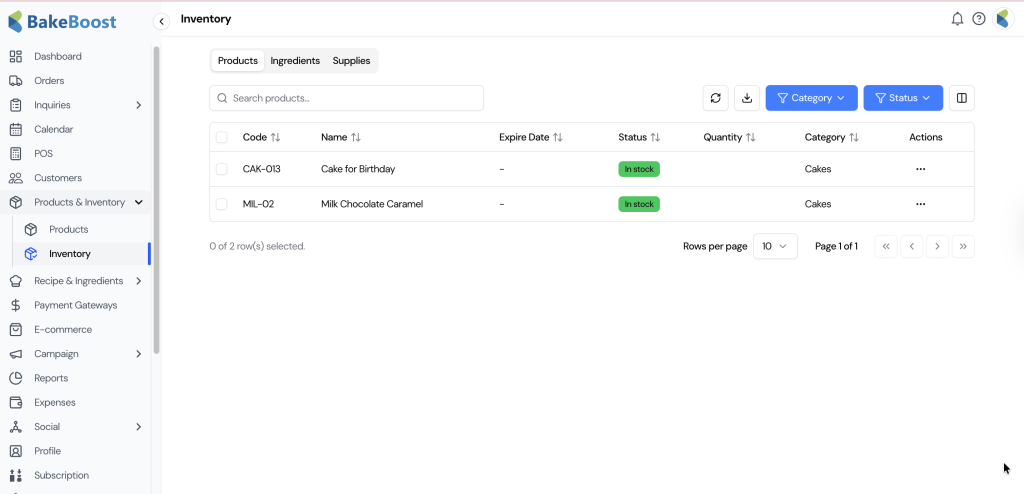Open the column visibility toggle icon
1024x494 pixels.
tap(961, 98)
